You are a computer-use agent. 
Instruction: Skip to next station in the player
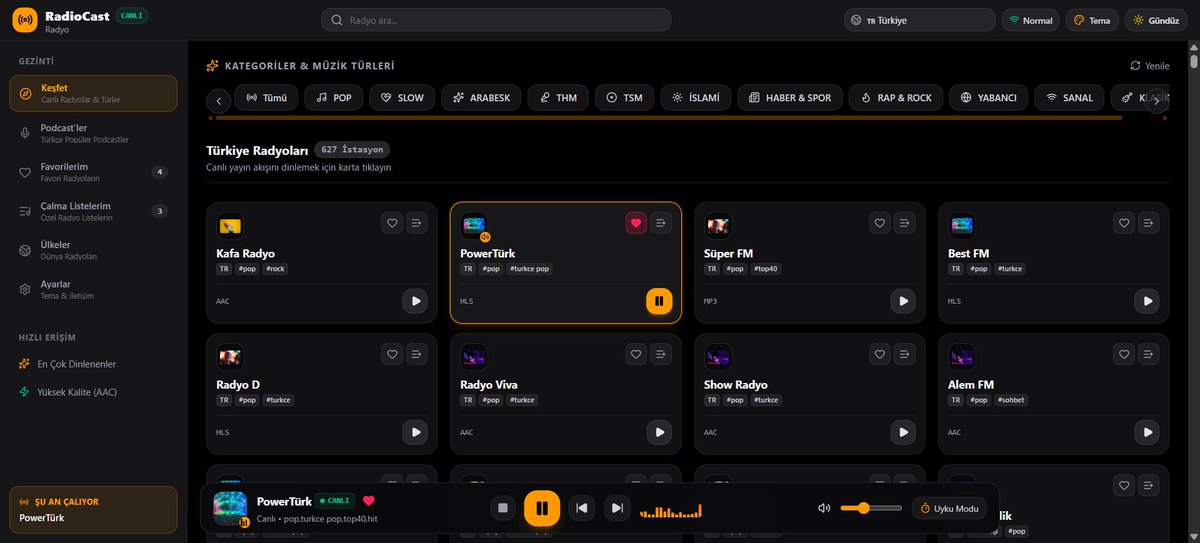(x=618, y=508)
